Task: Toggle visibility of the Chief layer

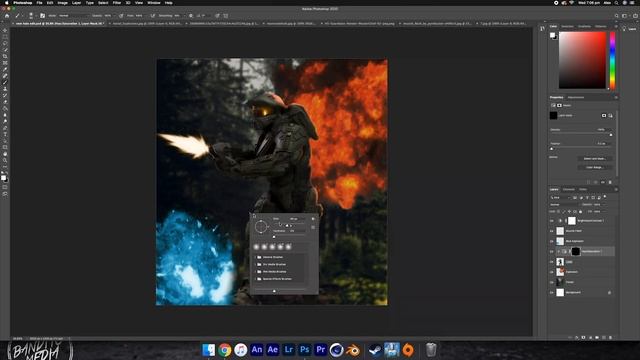Action: pos(552,262)
